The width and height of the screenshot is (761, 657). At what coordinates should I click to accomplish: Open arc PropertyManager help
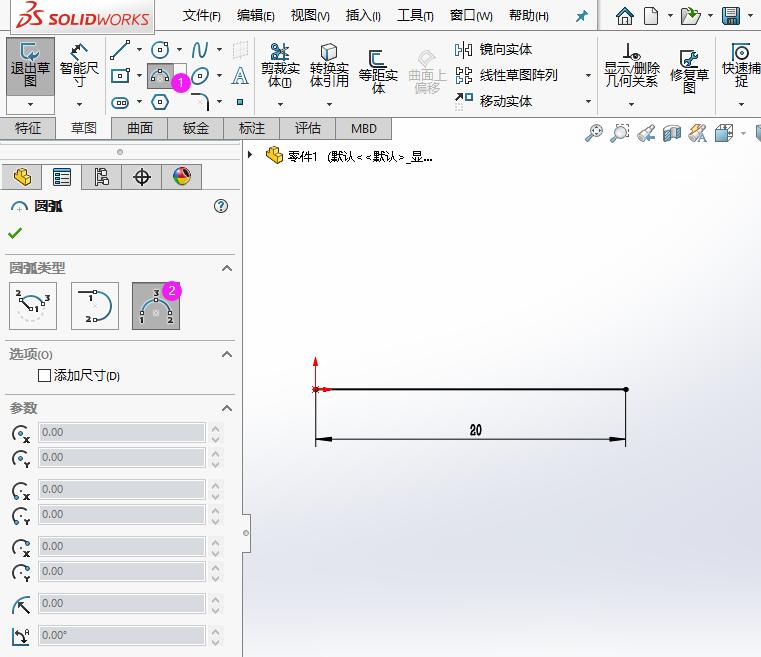pyautogui.click(x=221, y=206)
